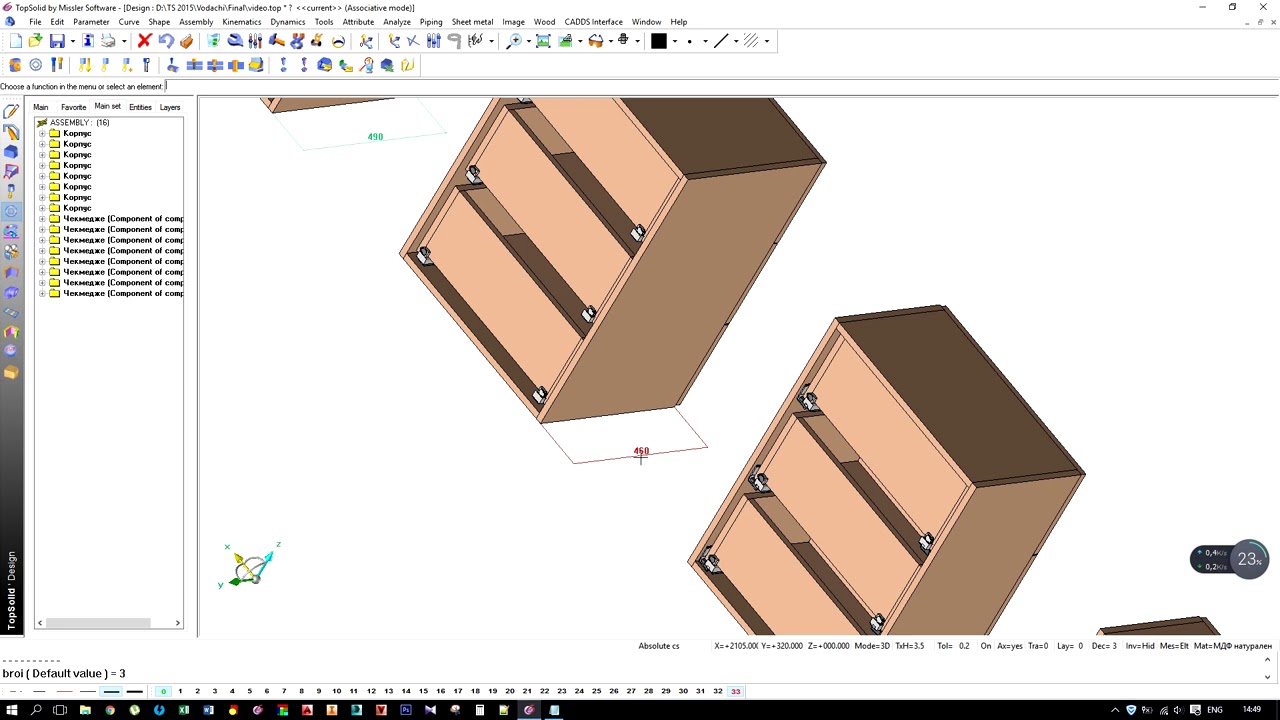Click the yellow map icon ending second toolbar
Image resolution: width=1280 pixels, height=720 pixels.
tap(407, 65)
